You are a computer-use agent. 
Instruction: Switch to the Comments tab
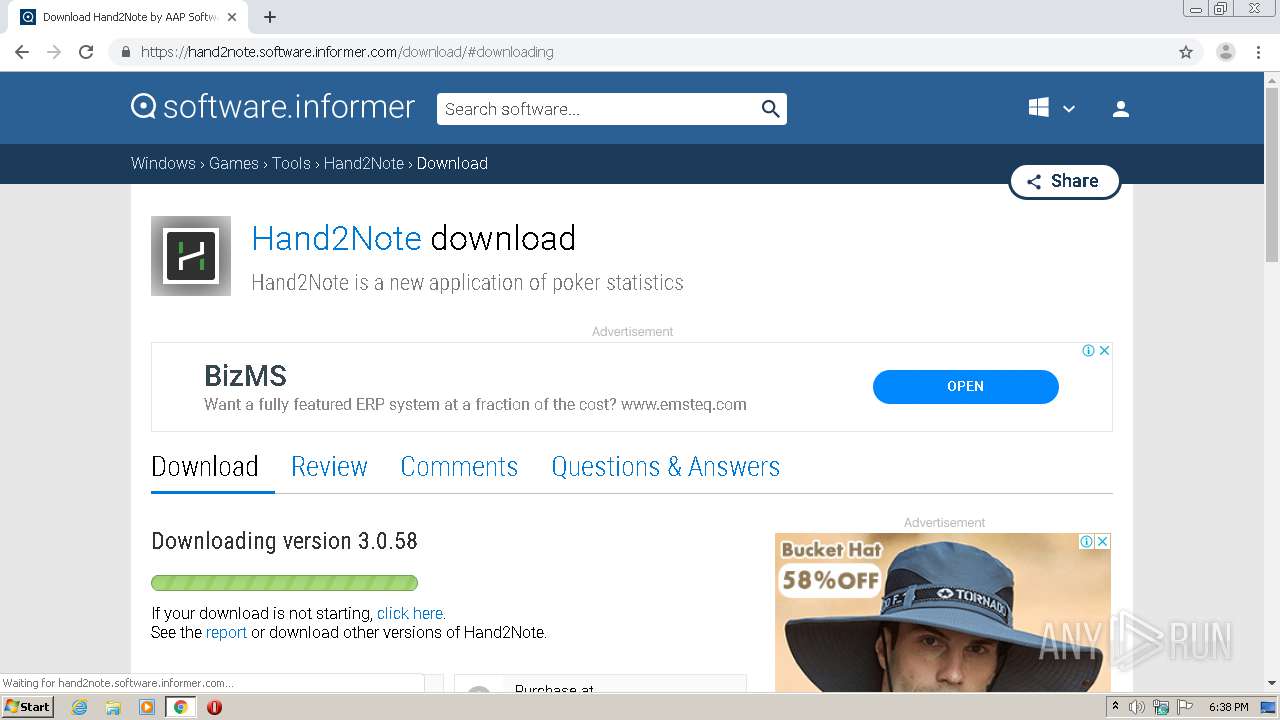(459, 467)
